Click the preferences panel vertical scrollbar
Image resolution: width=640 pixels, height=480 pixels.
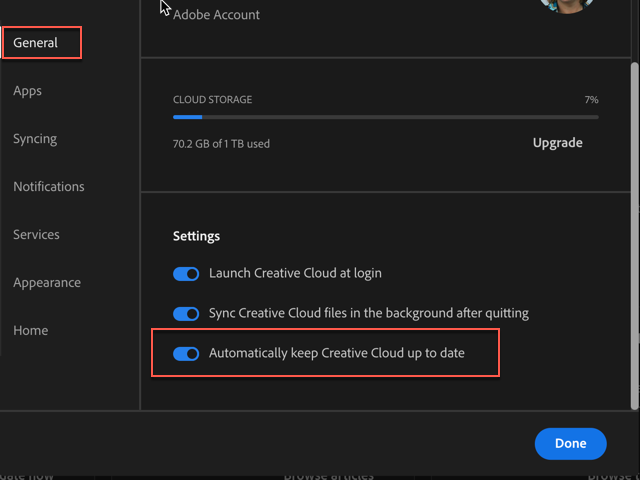635,236
